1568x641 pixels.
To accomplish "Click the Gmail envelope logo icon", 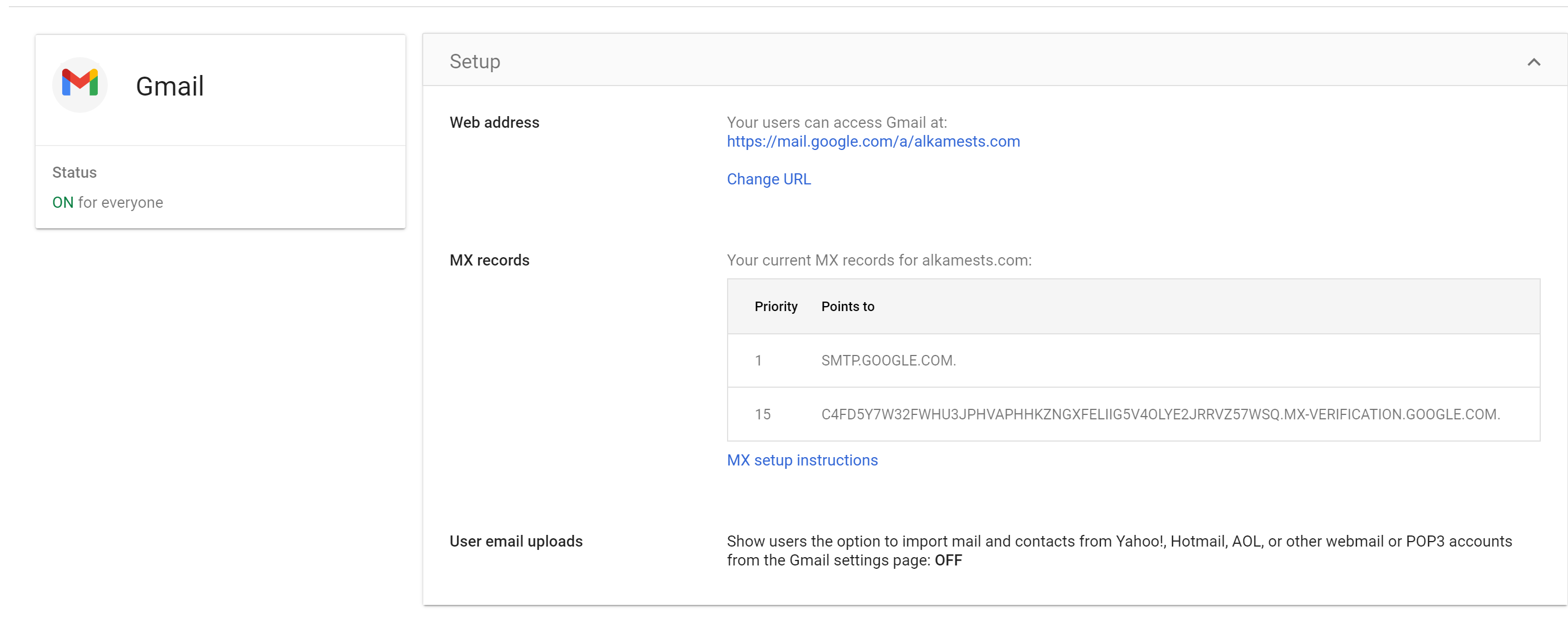I will 80,84.
